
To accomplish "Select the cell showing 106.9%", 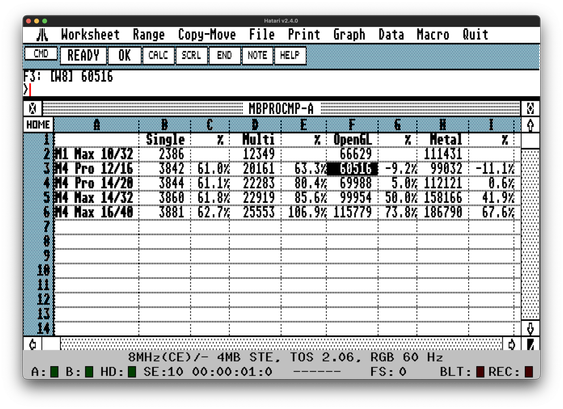I will (304, 213).
